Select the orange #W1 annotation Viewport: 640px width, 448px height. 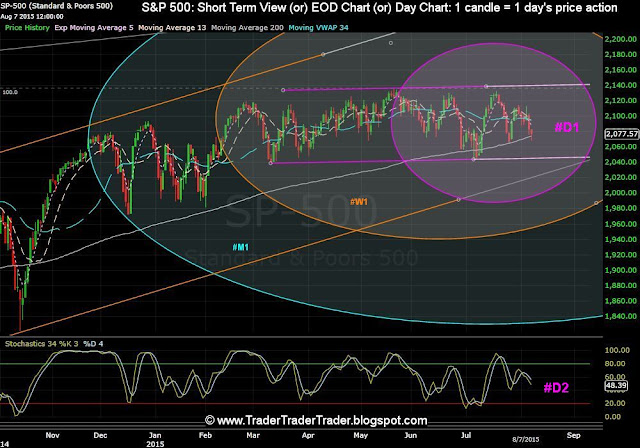click(x=359, y=202)
